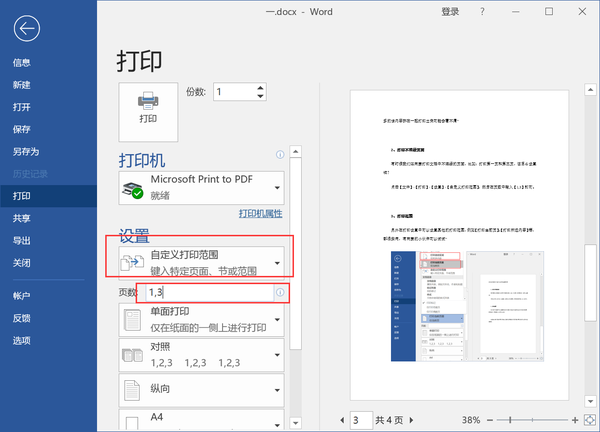This screenshot has width=600, height=432.
Task: Click the info icon in pages field
Action: tap(280, 292)
